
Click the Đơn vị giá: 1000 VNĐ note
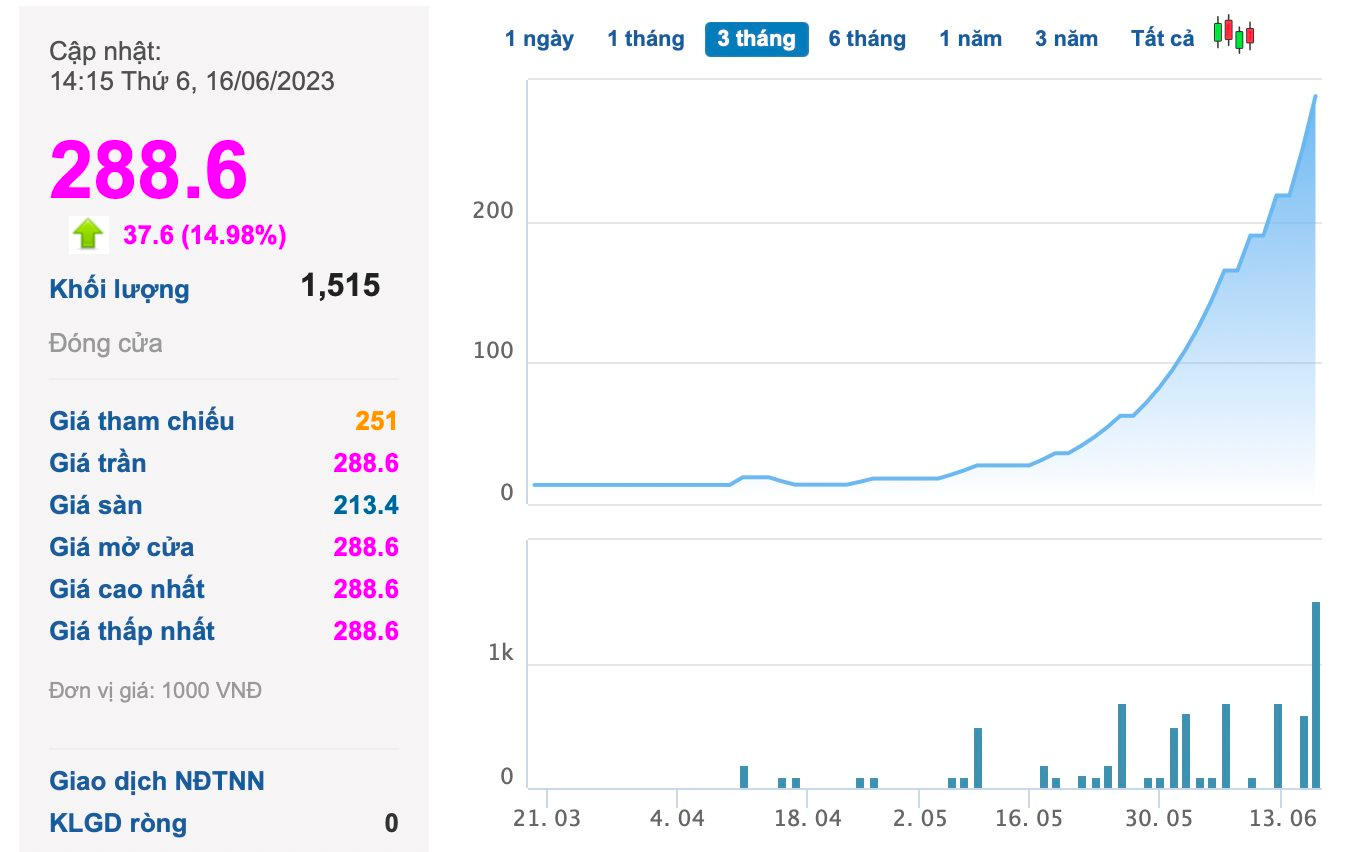click(155, 690)
